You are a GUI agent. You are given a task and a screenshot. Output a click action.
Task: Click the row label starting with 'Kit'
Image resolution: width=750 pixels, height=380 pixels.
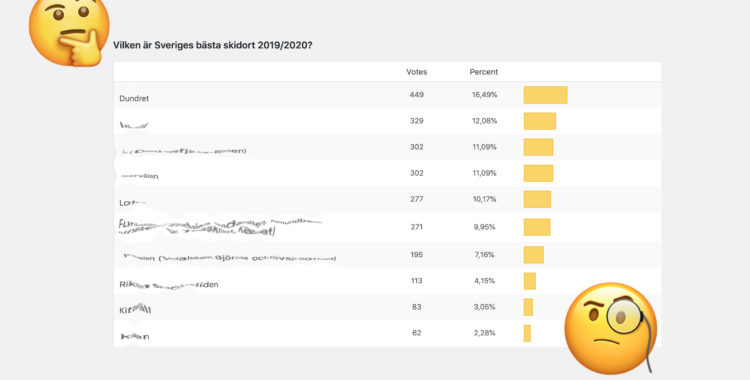click(135, 309)
